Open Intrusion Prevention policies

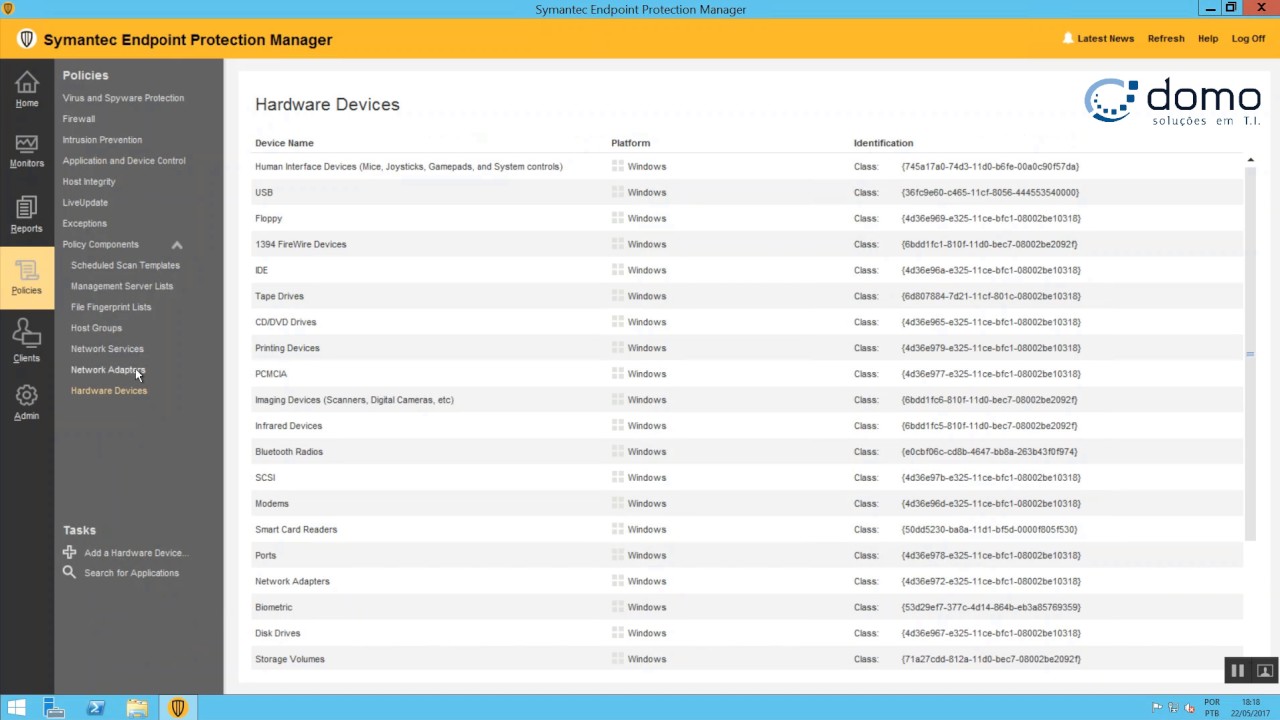coord(102,140)
